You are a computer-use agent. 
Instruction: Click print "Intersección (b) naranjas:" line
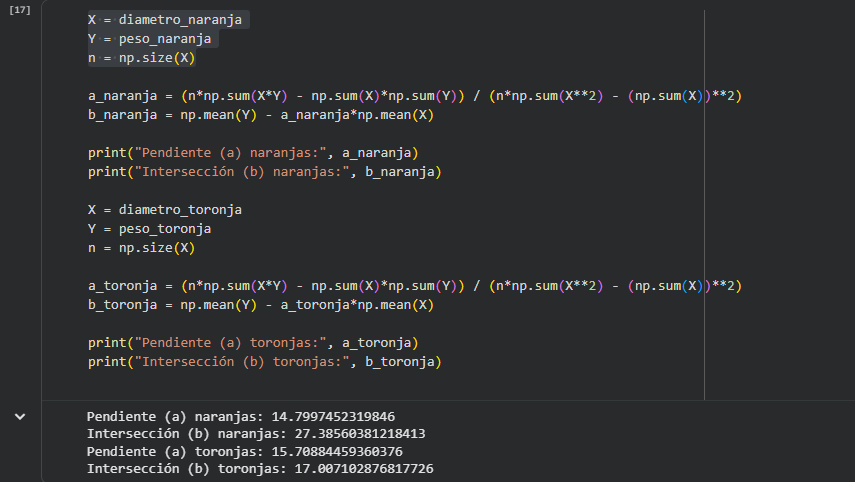tap(264, 172)
